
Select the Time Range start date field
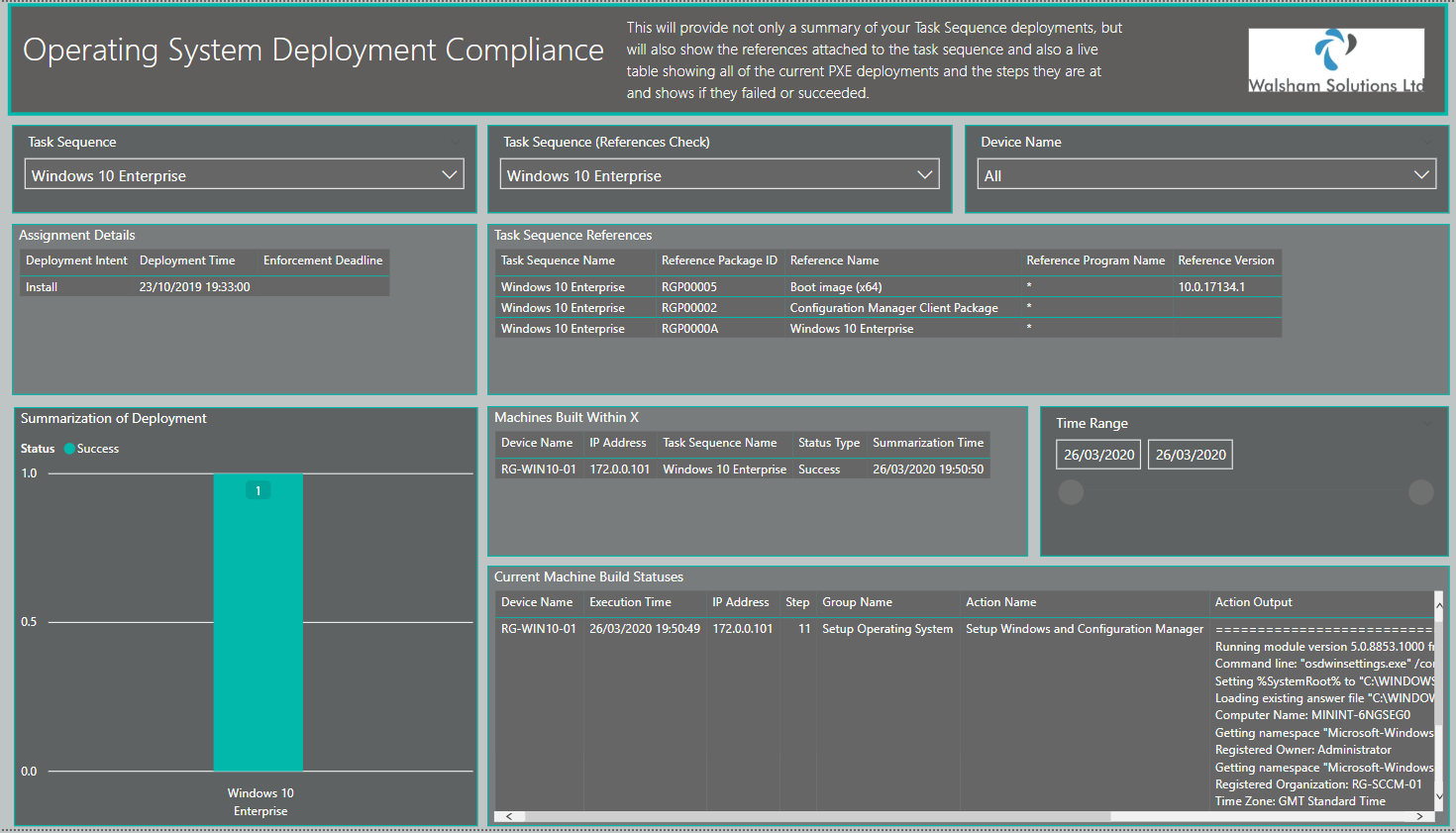click(1098, 455)
